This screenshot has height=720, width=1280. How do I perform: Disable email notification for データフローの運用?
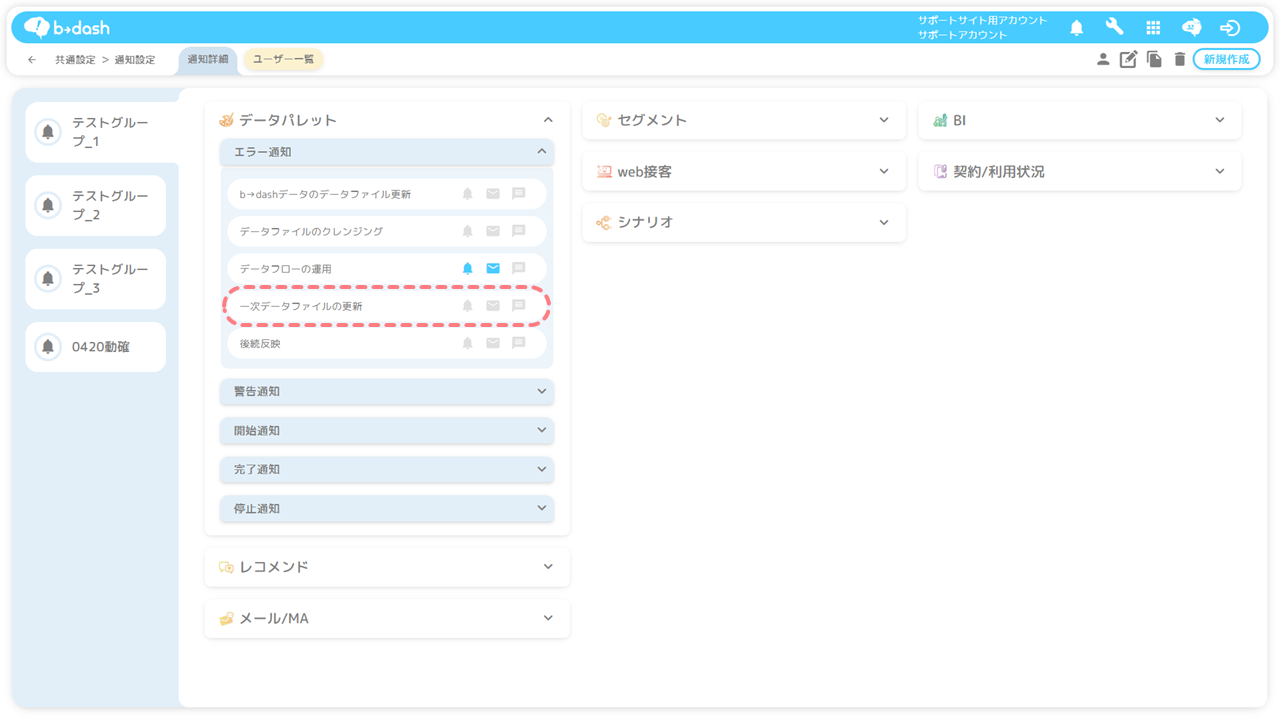point(493,269)
